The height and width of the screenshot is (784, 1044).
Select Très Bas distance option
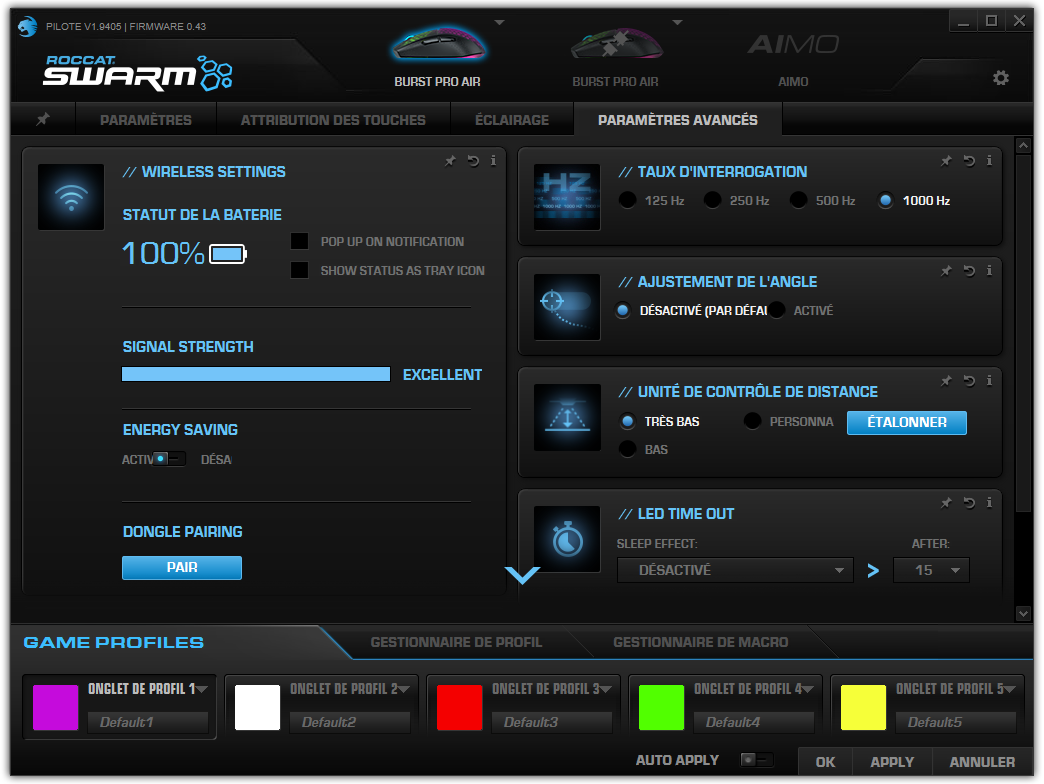click(x=627, y=421)
